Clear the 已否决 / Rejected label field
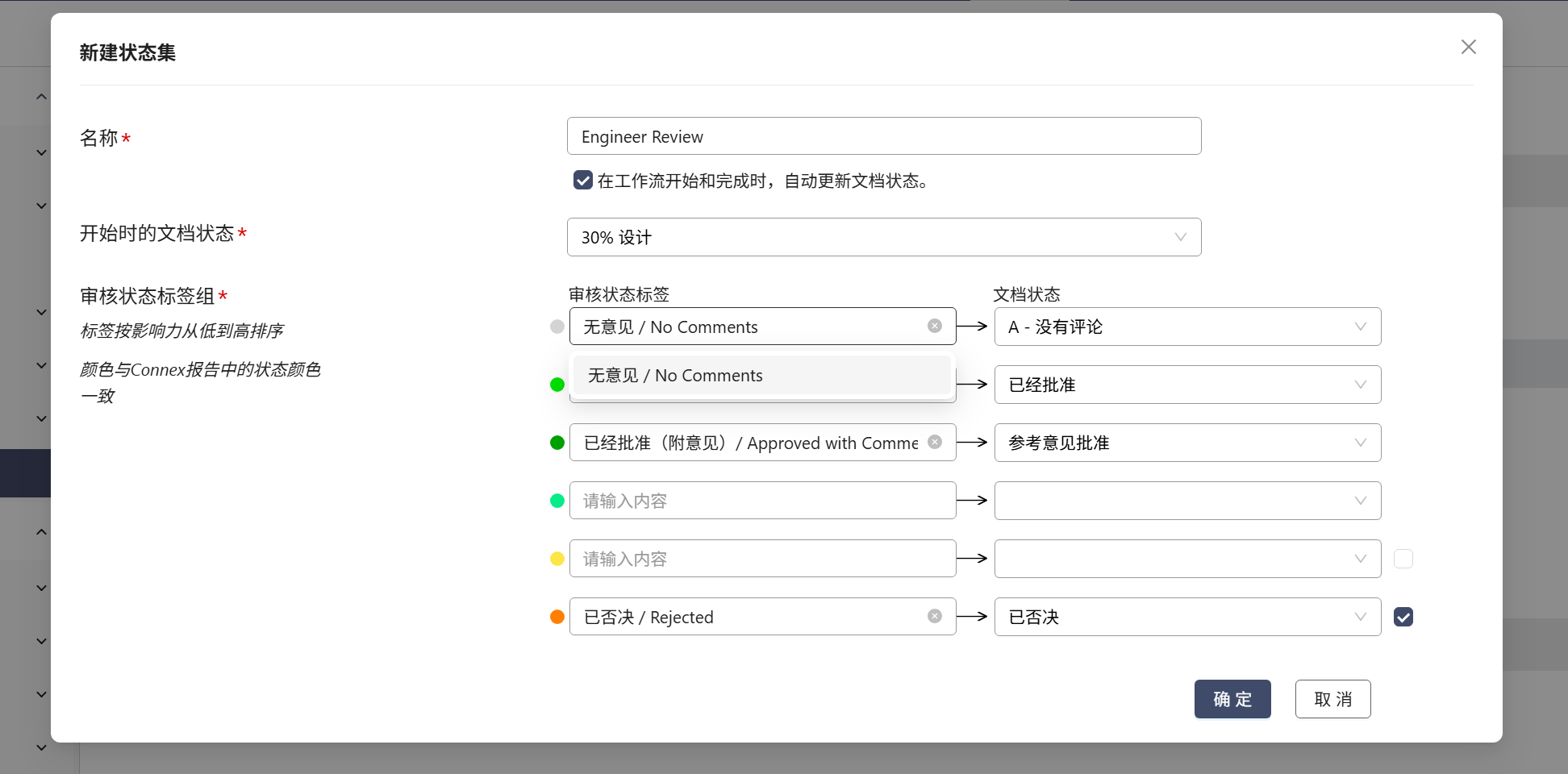 (934, 616)
